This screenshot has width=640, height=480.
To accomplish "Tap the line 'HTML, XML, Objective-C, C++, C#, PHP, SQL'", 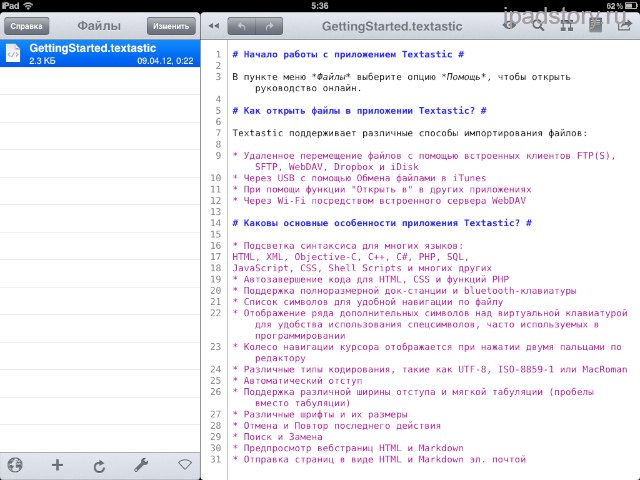I will [350, 257].
